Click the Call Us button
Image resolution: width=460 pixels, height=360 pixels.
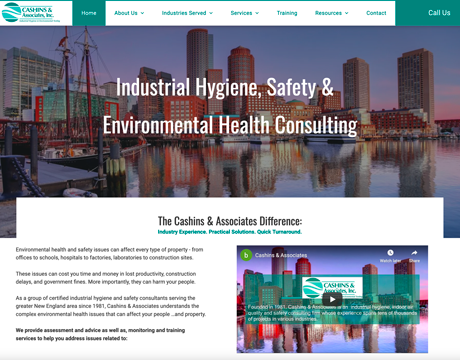(439, 13)
